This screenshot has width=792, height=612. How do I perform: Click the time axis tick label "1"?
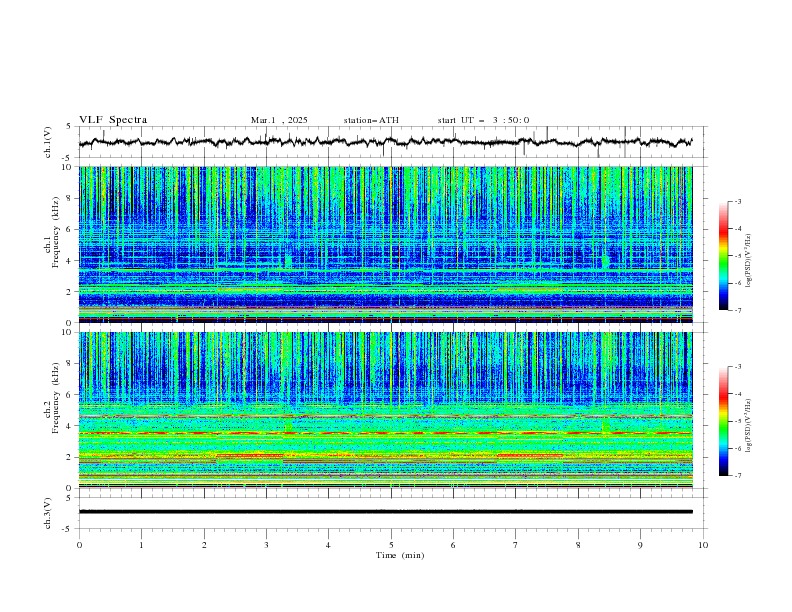tap(142, 545)
